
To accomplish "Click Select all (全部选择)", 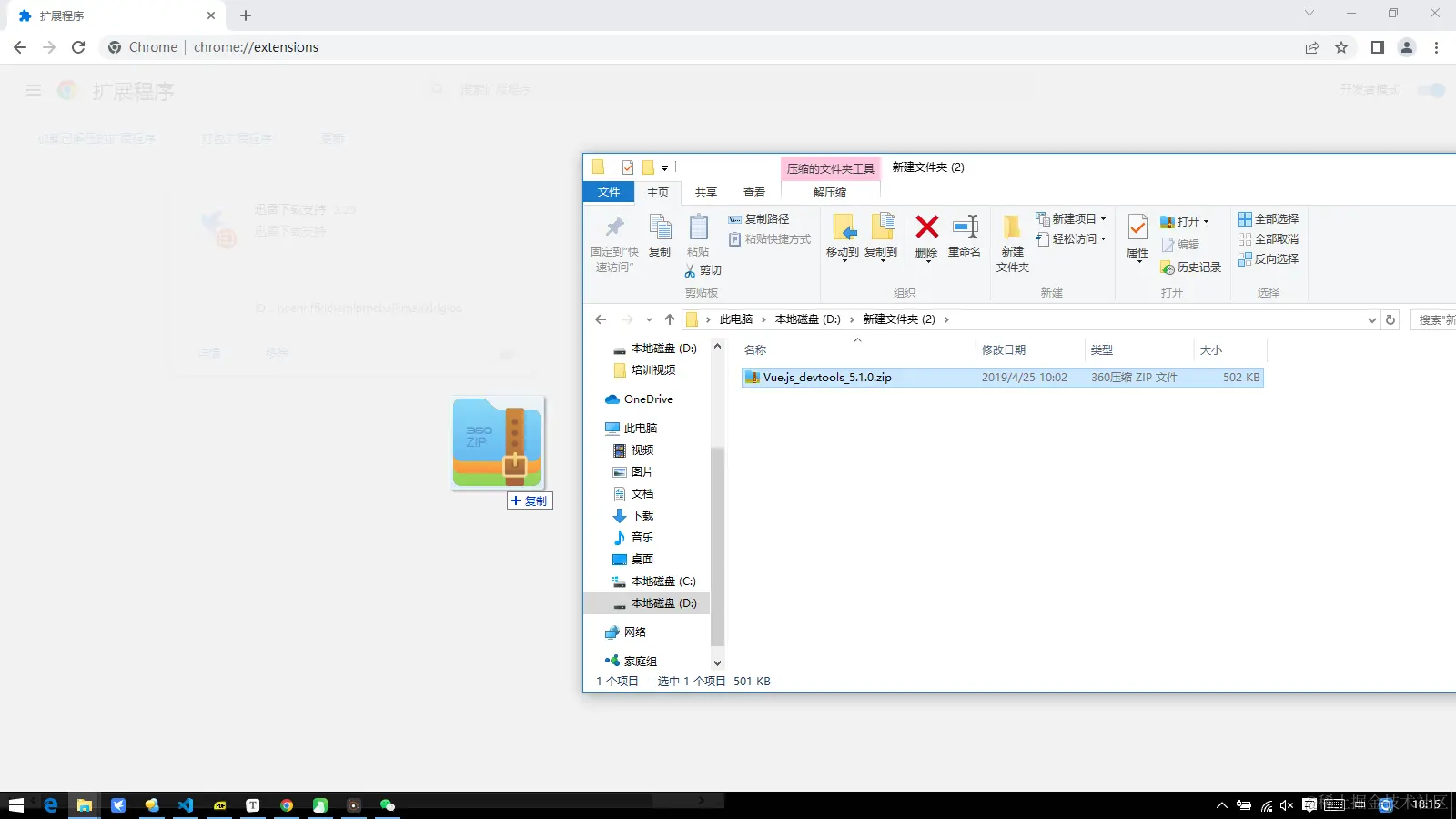I will tap(1268, 219).
